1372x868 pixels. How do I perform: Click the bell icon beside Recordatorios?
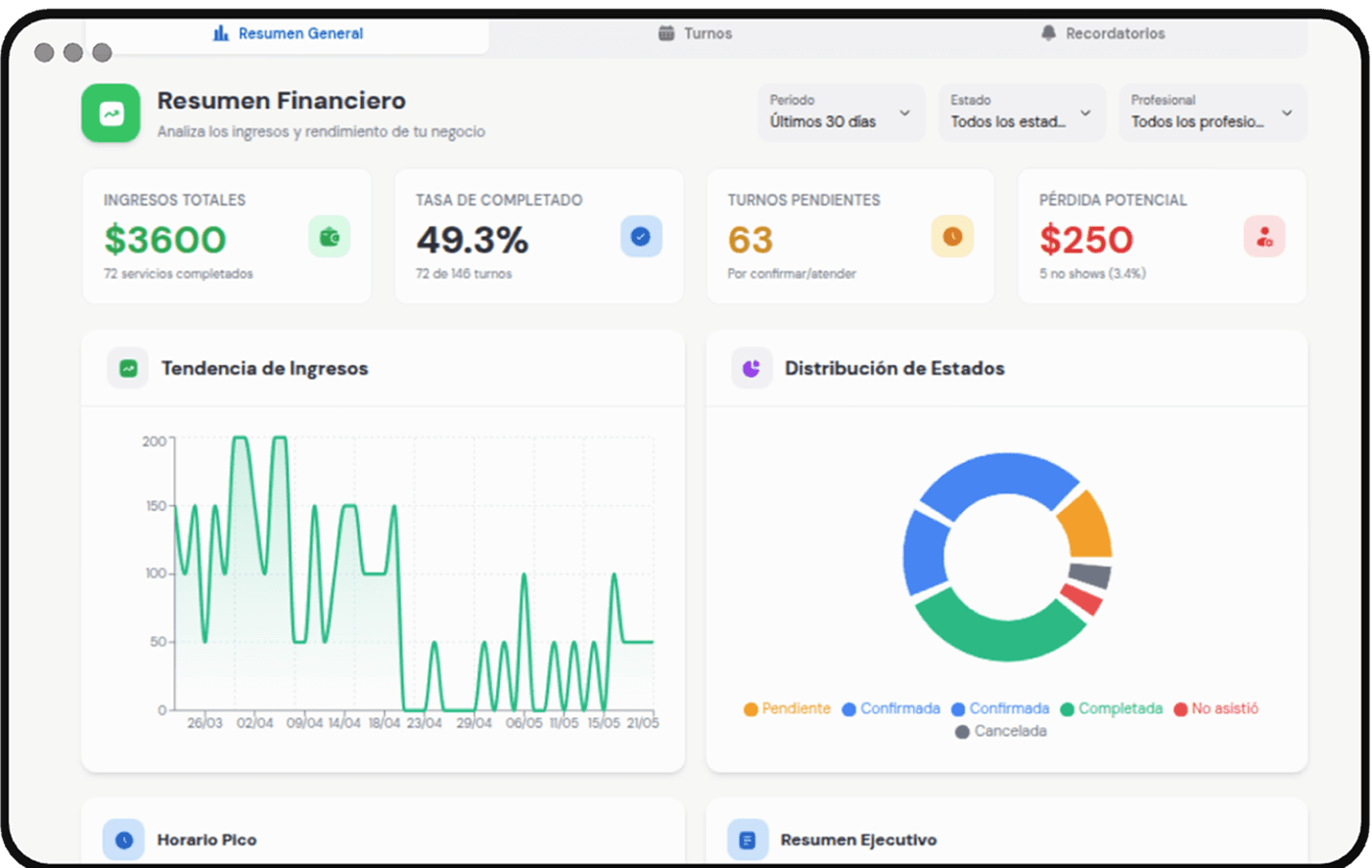(x=1048, y=33)
